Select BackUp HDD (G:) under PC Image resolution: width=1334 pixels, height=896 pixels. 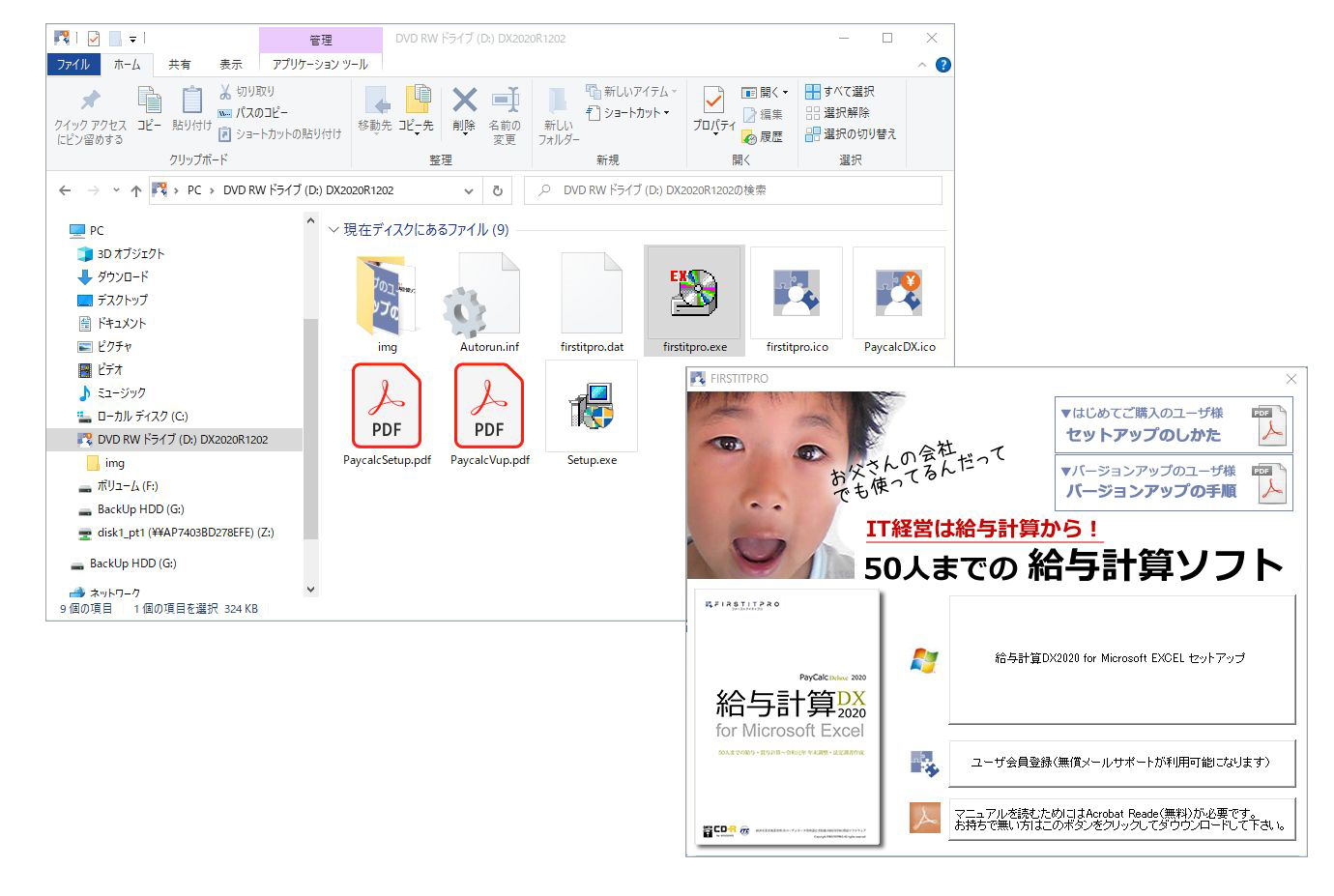130,508
